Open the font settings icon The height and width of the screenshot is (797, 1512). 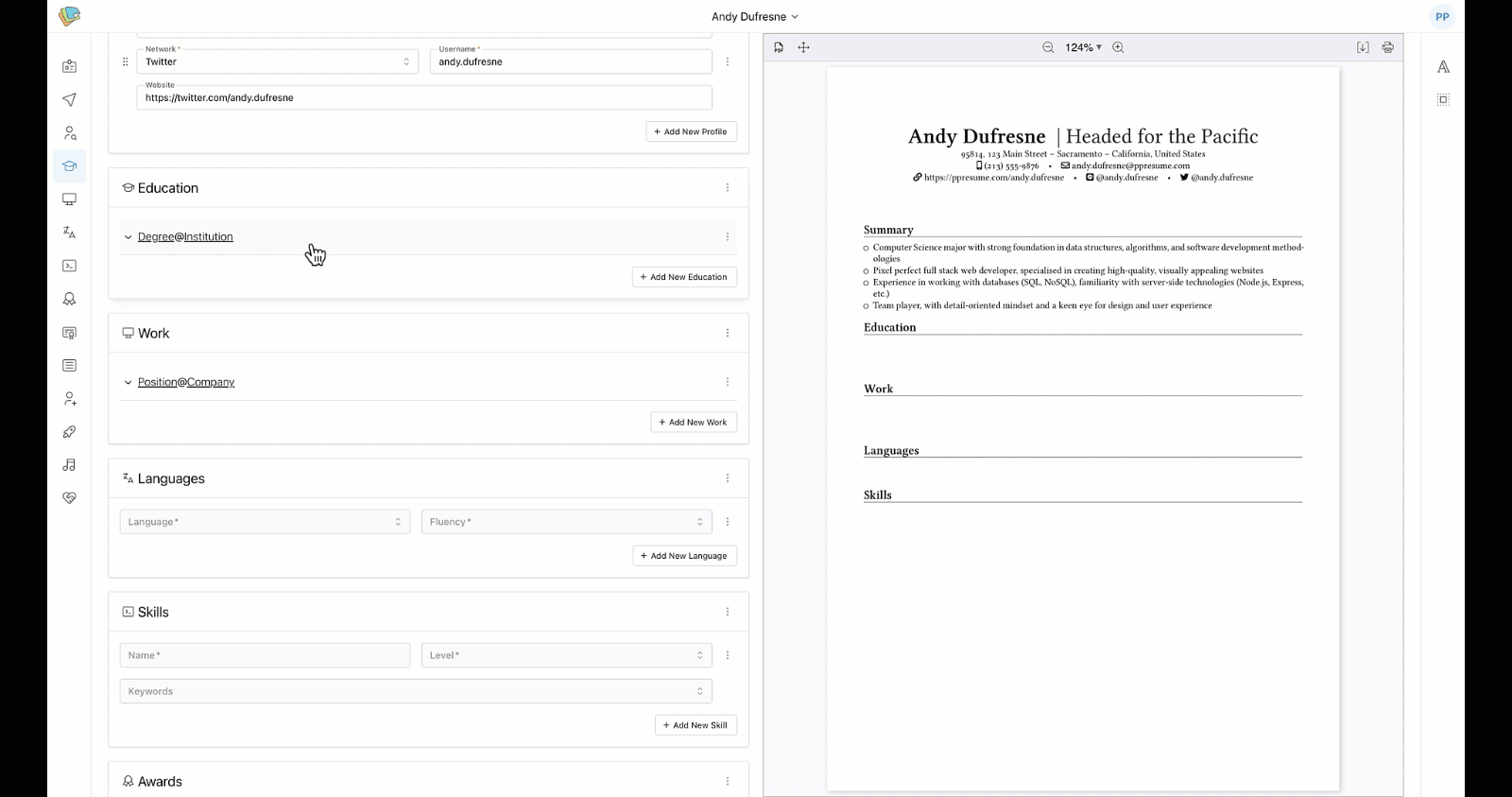pyautogui.click(x=1443, y=67)
